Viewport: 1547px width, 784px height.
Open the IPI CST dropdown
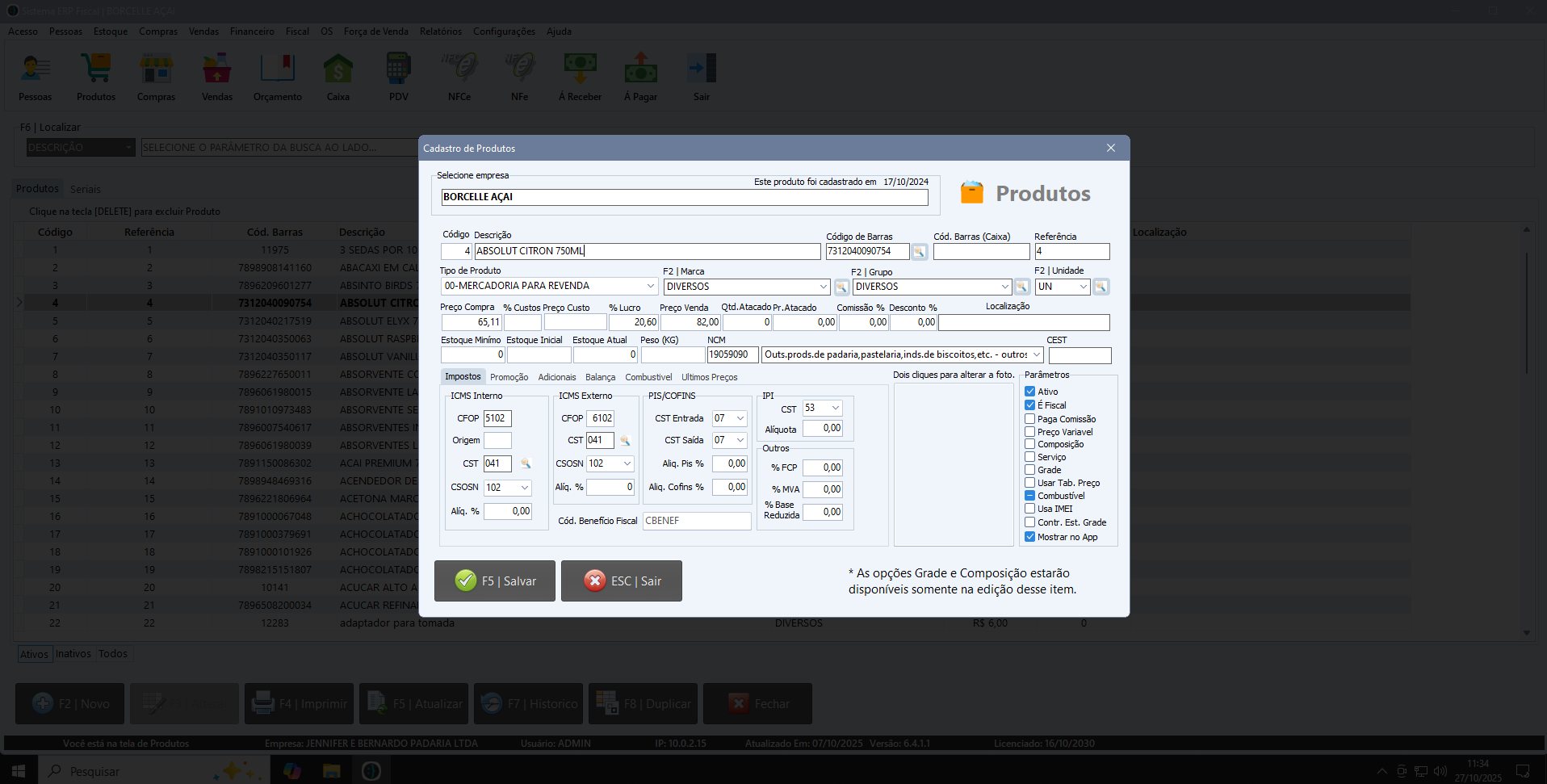point(835,409)
